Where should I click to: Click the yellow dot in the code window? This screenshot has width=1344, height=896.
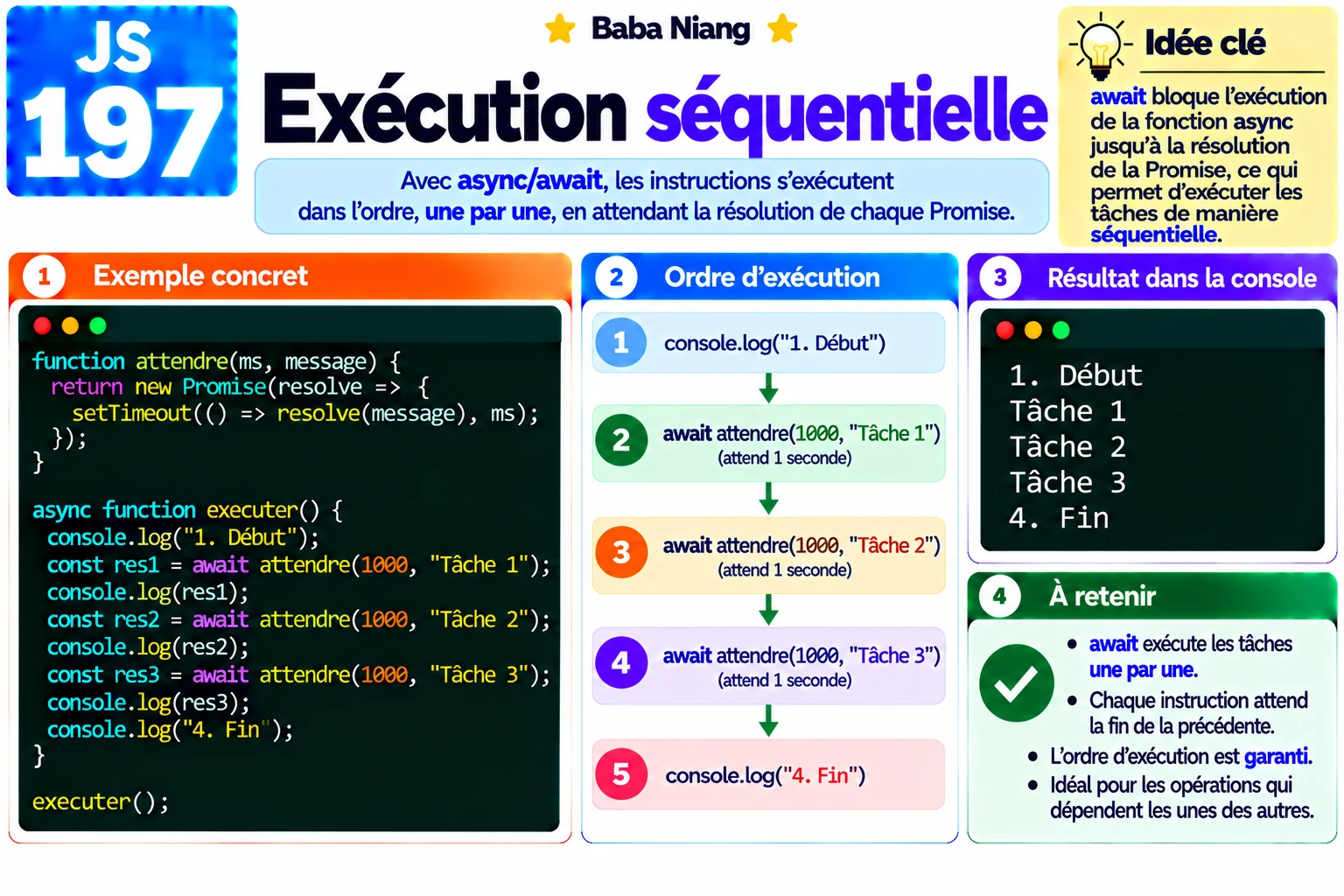tap(70, 325)
